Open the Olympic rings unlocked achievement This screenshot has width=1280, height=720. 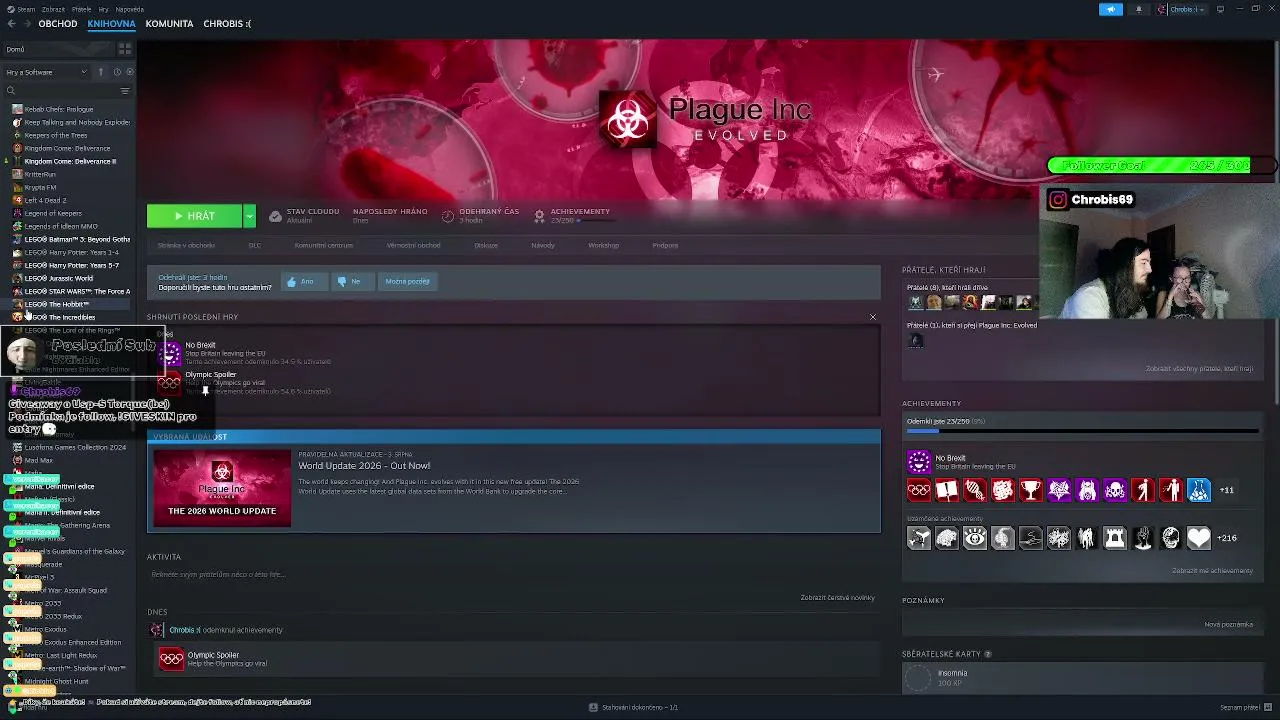coord(919,490)
